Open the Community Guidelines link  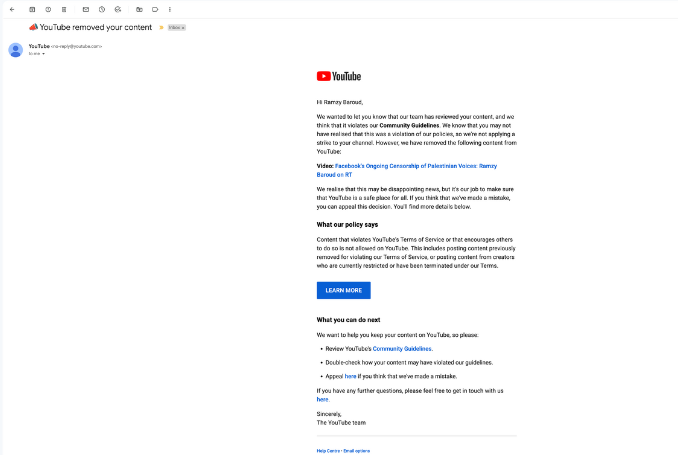(402, 349)
